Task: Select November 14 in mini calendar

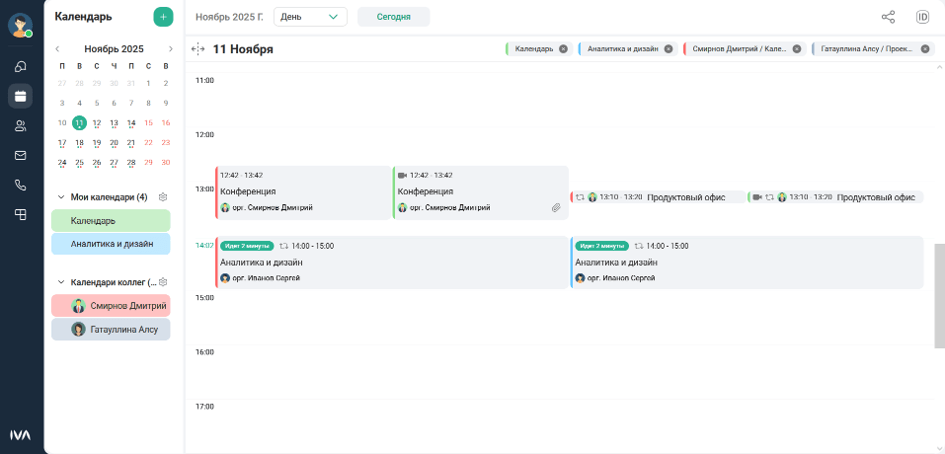Action: point(131,123)
